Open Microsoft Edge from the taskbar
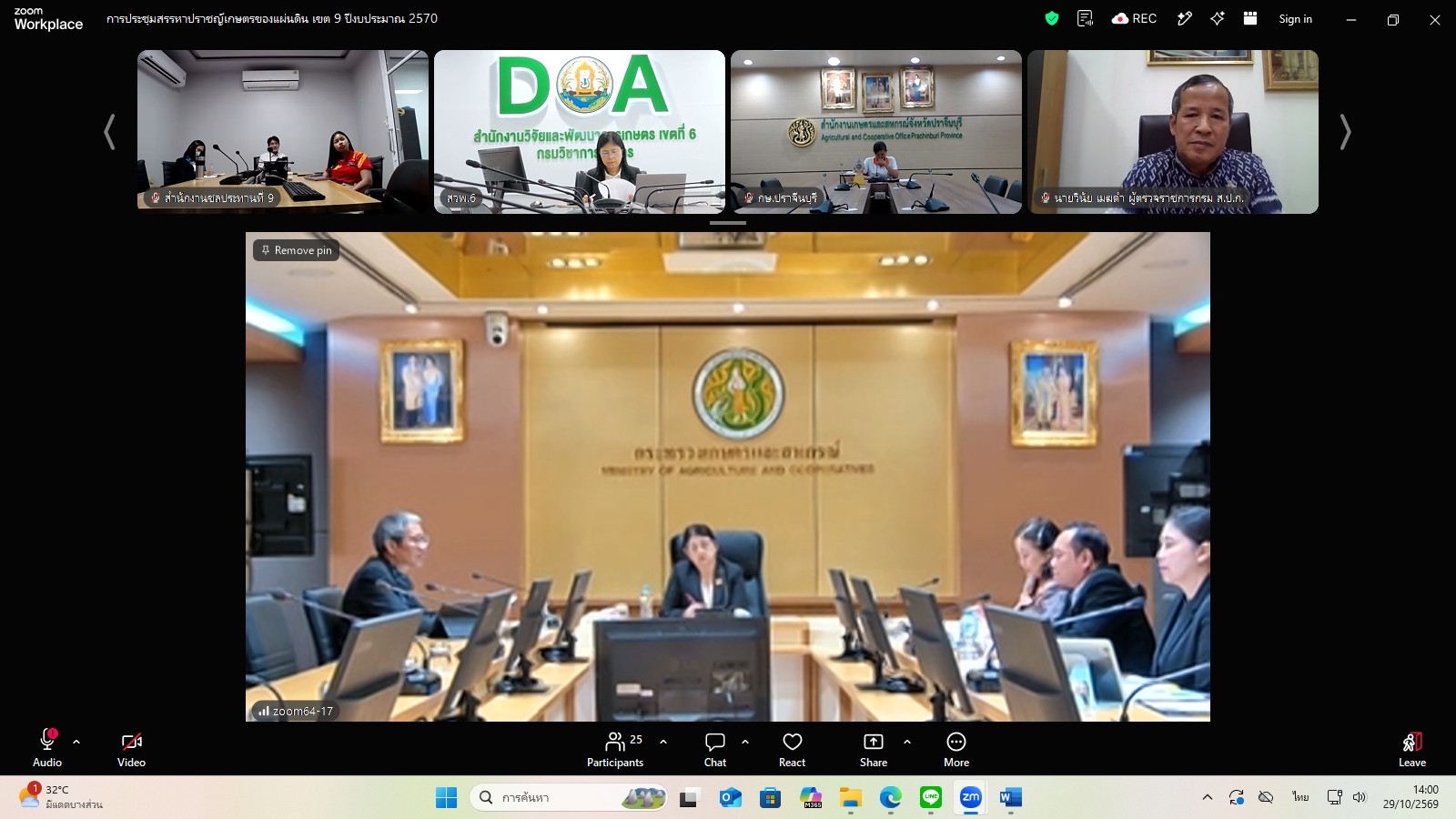This screenshot has height=819, width=1456. 891,797
